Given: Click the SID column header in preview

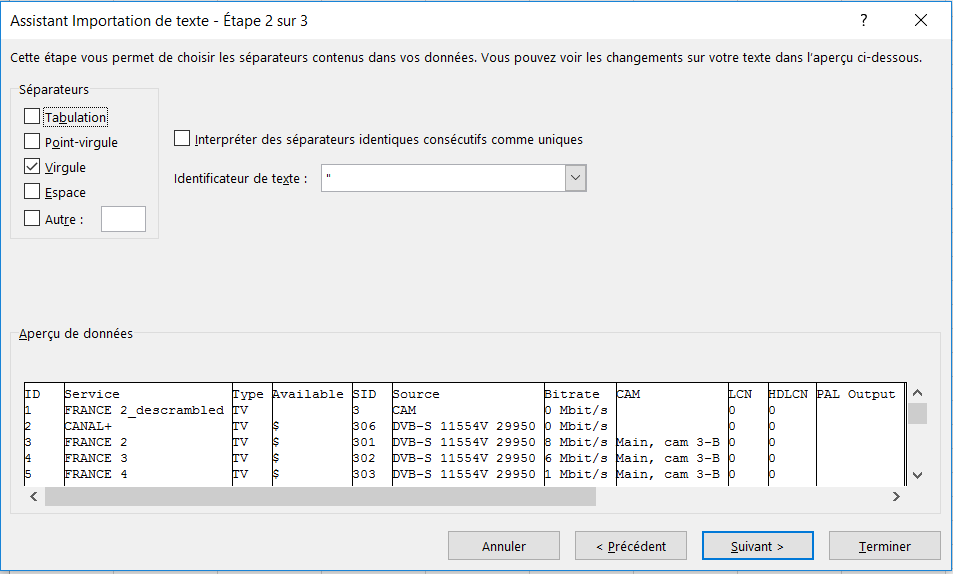Looking at the screenshot, I should click(x=365, y=394).
